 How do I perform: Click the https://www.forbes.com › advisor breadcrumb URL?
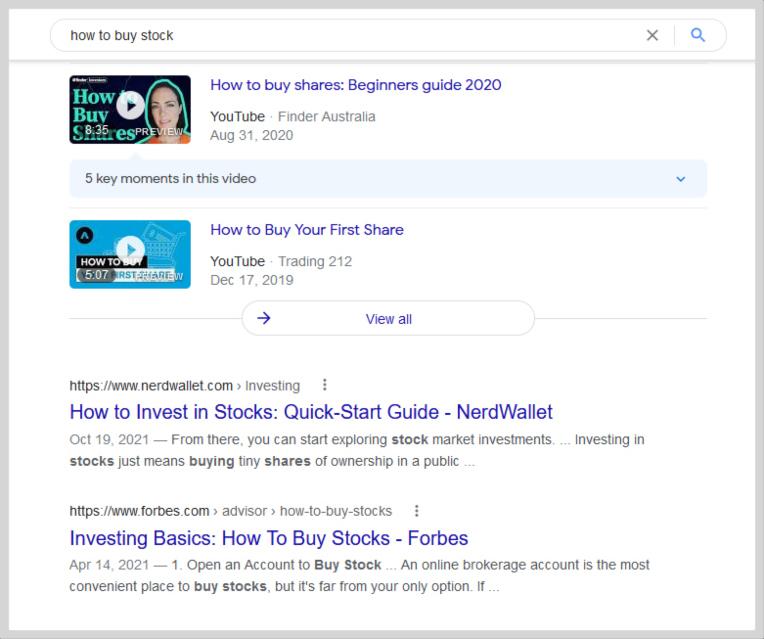(x=230, y=511)
